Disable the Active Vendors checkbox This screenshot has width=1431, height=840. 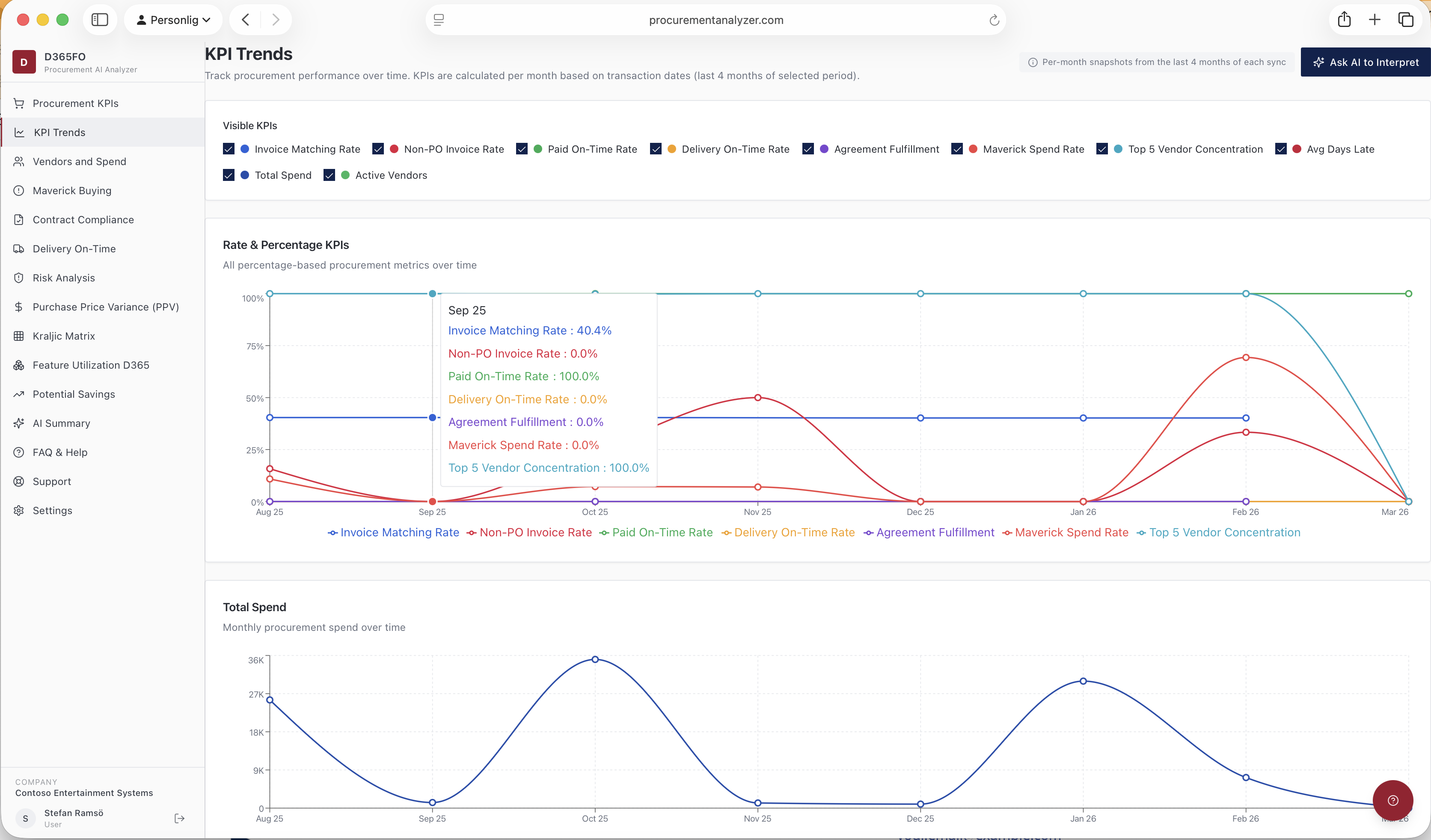point(329,175)
